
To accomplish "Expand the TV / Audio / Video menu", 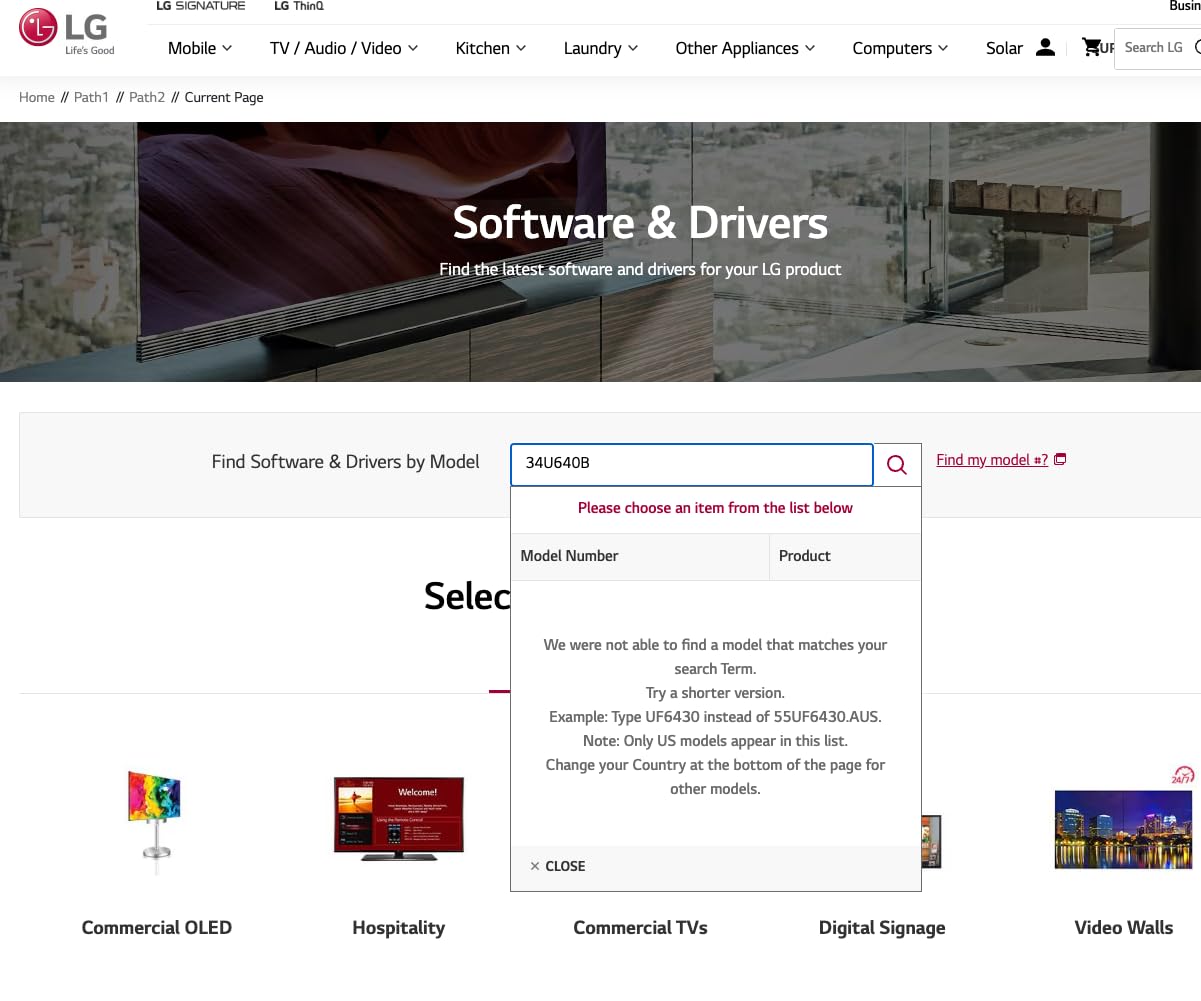I will 344,48.
